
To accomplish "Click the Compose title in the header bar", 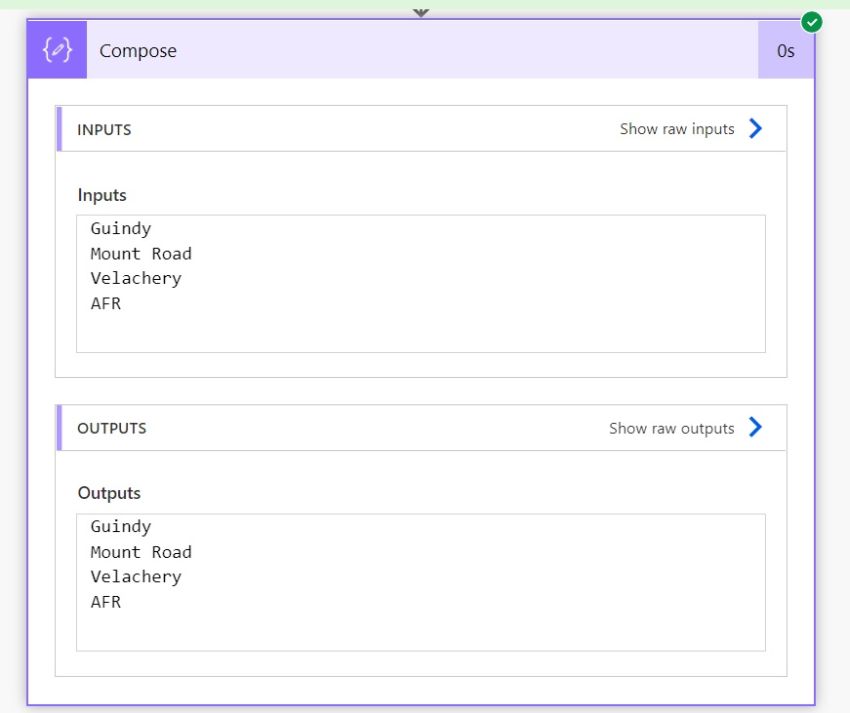I will pyautogui.click(x=140, y=50).
